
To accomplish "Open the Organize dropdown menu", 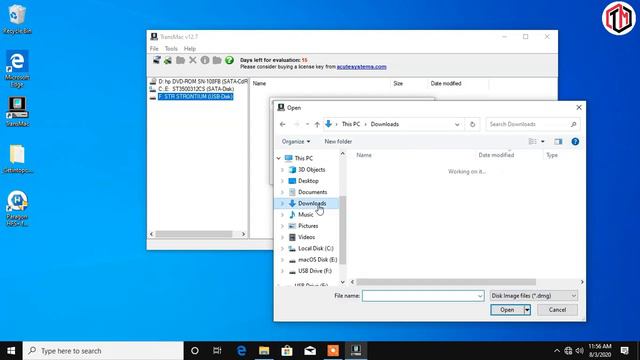I will tap(296, 142).
